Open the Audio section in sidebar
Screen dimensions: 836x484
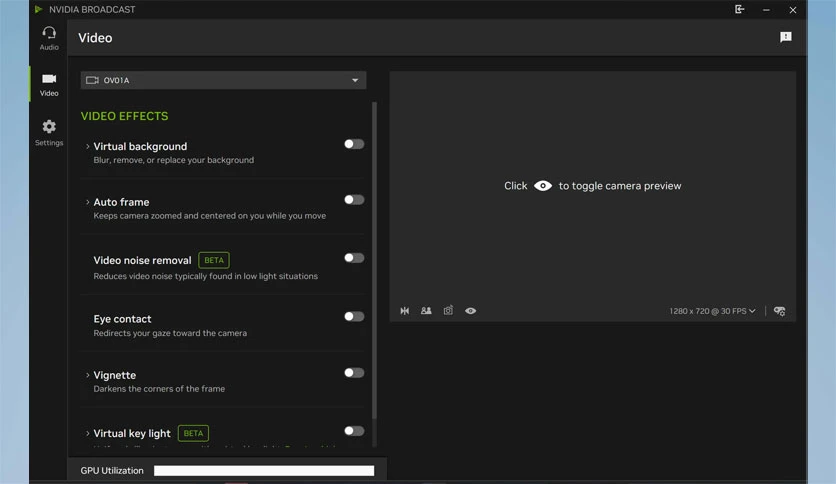(x=49, y=38)
